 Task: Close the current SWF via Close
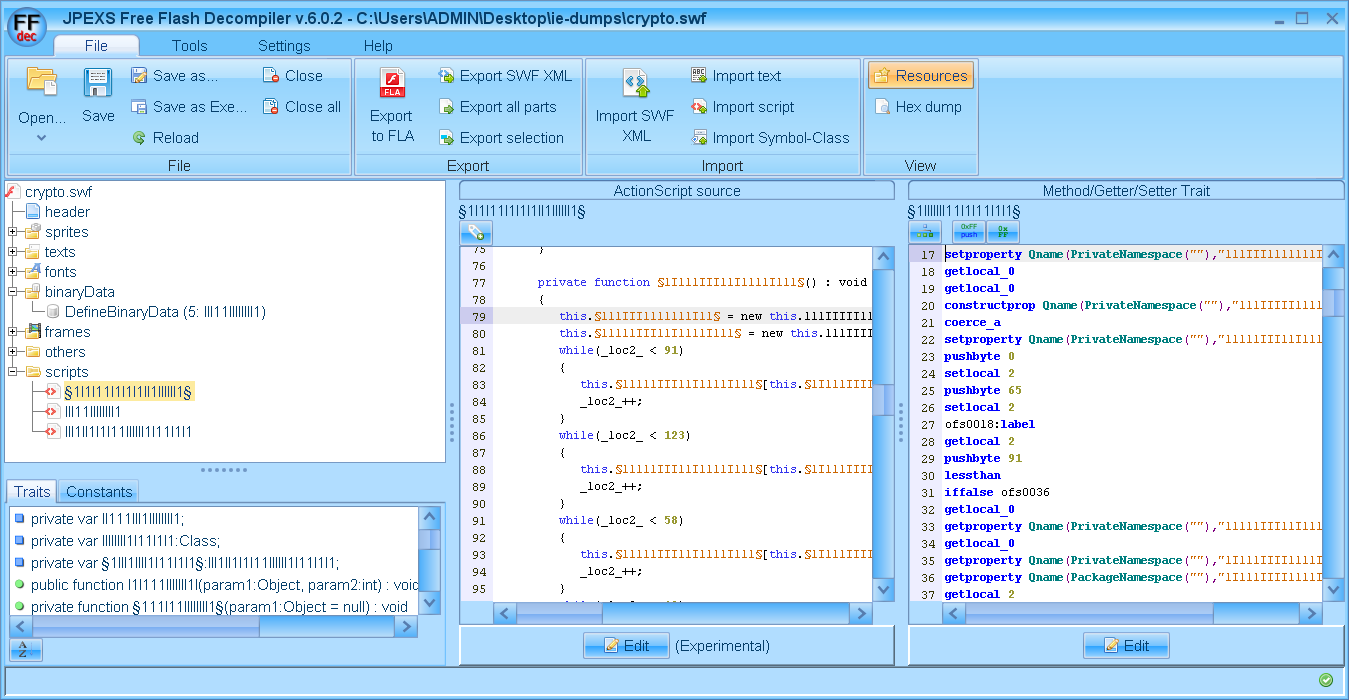point(293,76)
